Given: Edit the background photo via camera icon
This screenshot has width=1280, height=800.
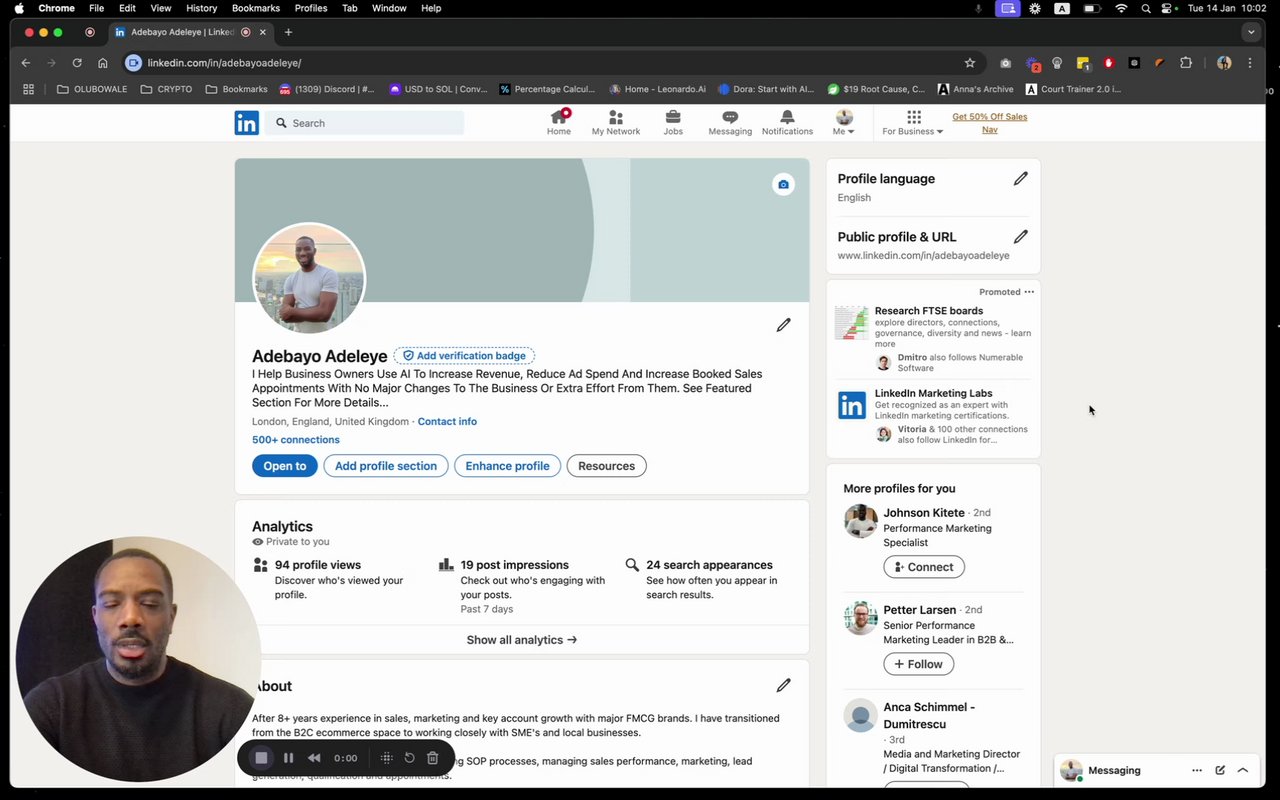Looking at the screenshot, I should click(x=783, y=184).
